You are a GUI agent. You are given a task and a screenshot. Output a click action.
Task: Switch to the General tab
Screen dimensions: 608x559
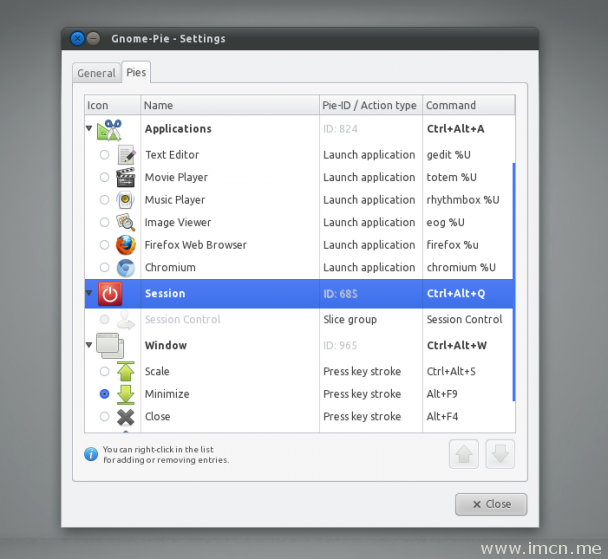(x=97, y=73)
